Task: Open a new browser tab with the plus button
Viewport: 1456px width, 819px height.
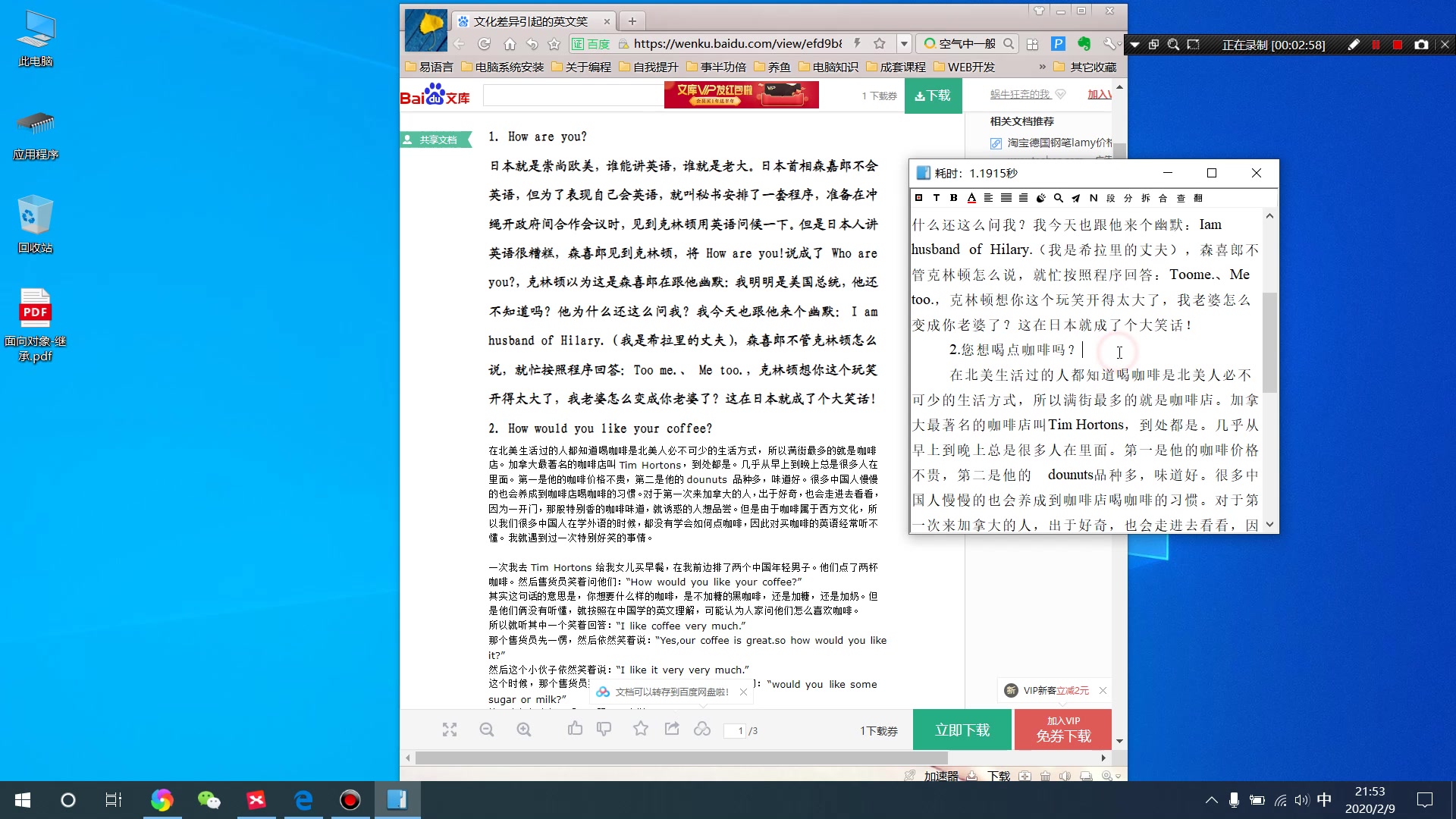Action: tap(632, 20)
